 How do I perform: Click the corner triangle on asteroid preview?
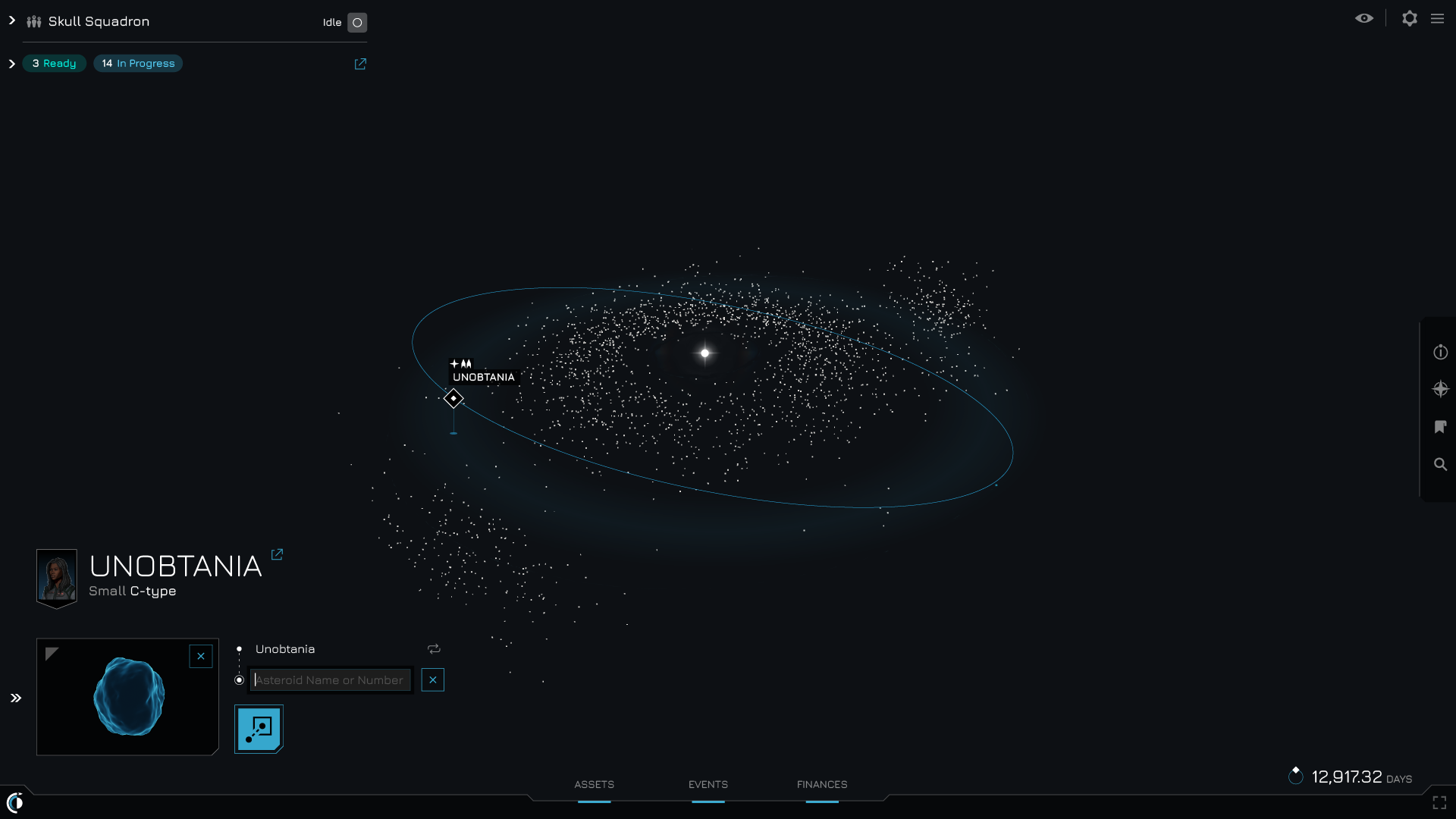point(51,654)
